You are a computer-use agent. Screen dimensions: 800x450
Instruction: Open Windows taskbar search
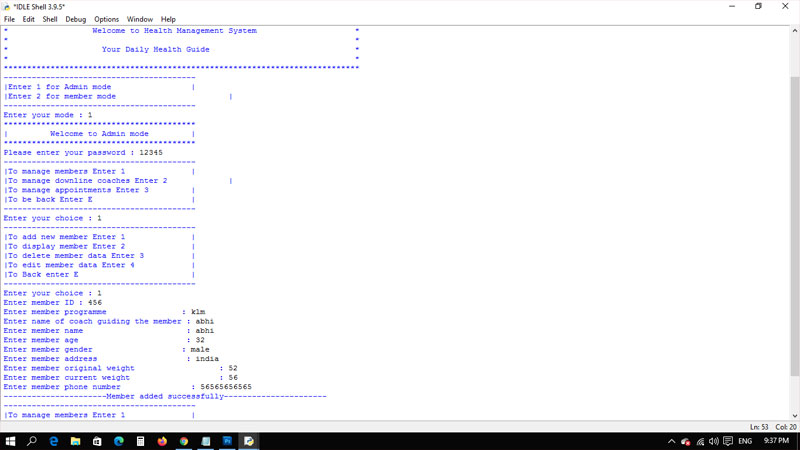(32, 441)
